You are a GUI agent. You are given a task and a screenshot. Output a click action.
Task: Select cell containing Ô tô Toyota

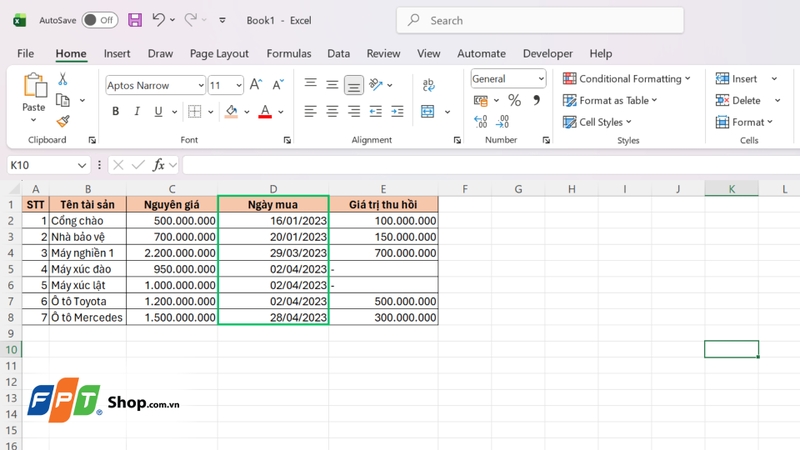pos(88,301)
